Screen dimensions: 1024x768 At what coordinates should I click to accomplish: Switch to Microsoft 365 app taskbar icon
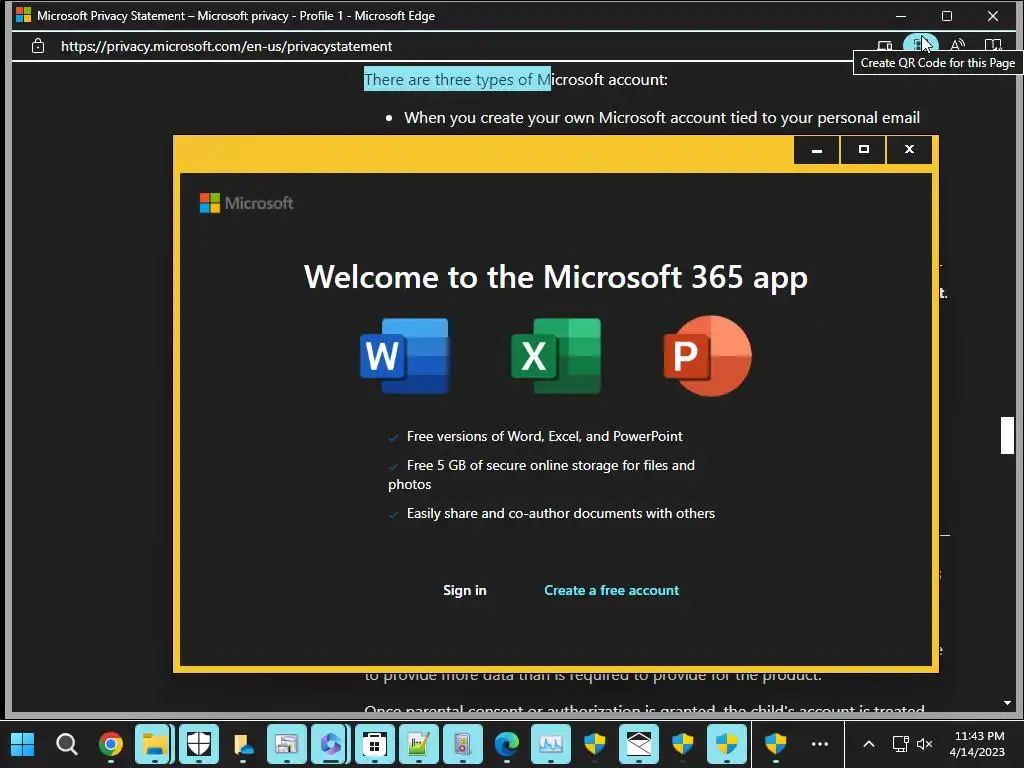tap(330, 744)
